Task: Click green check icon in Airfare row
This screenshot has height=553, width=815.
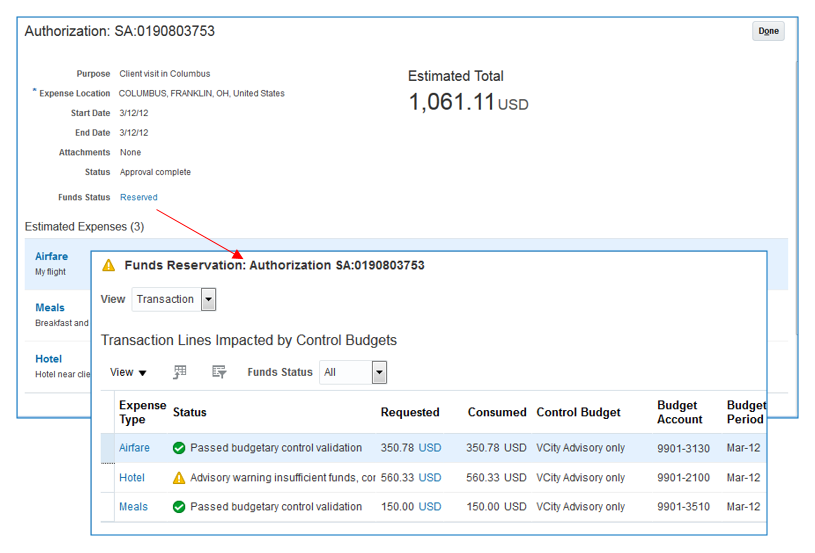Action: (x=180, y=448)
